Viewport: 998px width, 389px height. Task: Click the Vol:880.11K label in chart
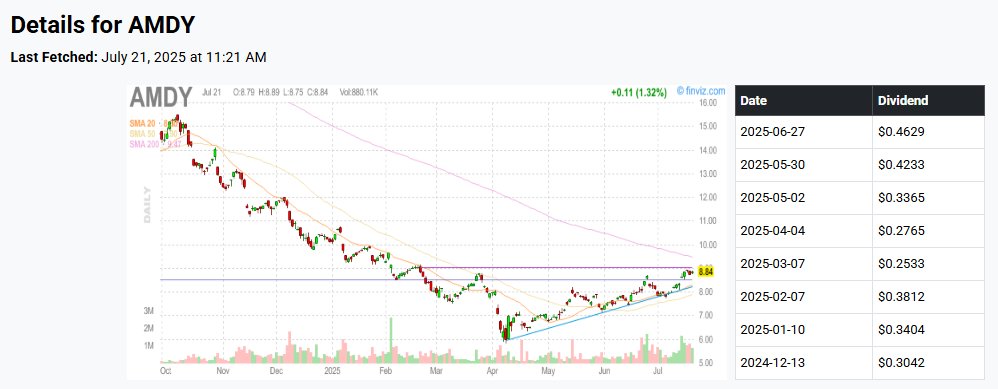coord(359,92)
